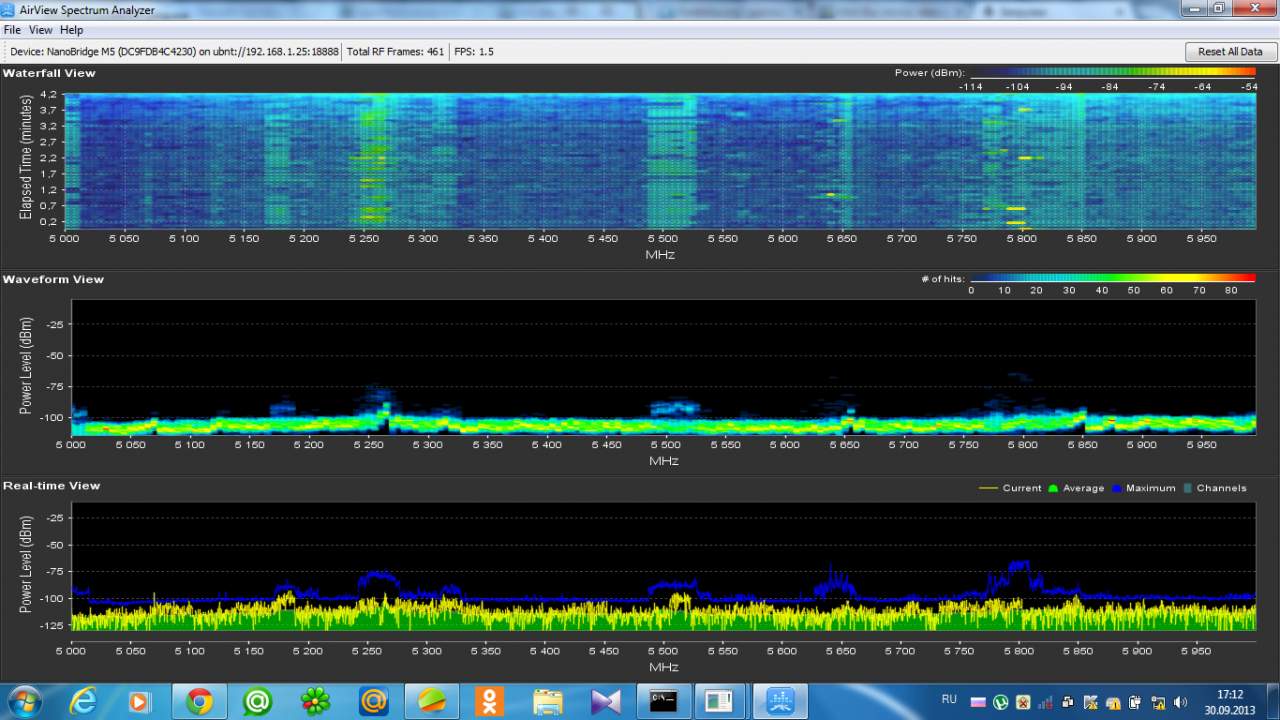Click the Waveform hits color scale bar
This screenshot has width=1280, height=720.
click(1112, 278)
